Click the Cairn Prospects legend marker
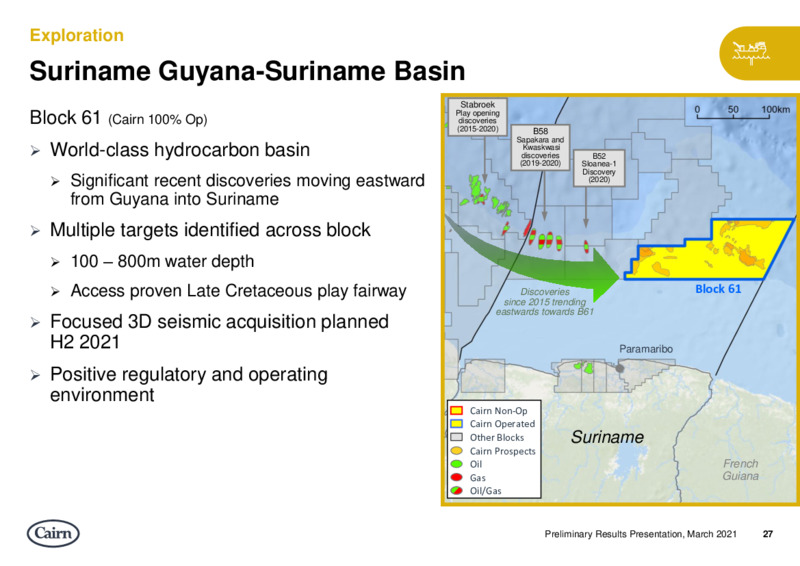The image size is (800, 566). pos(457,451)
